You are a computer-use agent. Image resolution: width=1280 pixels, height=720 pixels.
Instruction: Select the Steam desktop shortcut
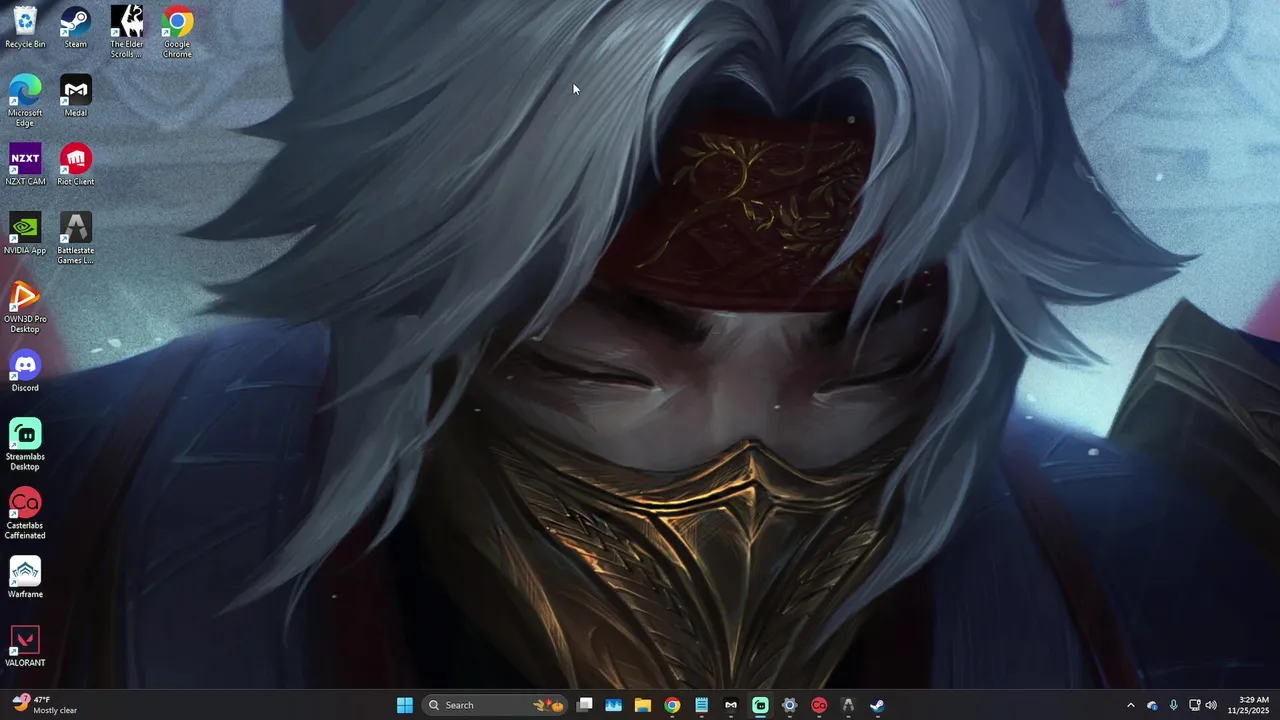coord(76,28)
